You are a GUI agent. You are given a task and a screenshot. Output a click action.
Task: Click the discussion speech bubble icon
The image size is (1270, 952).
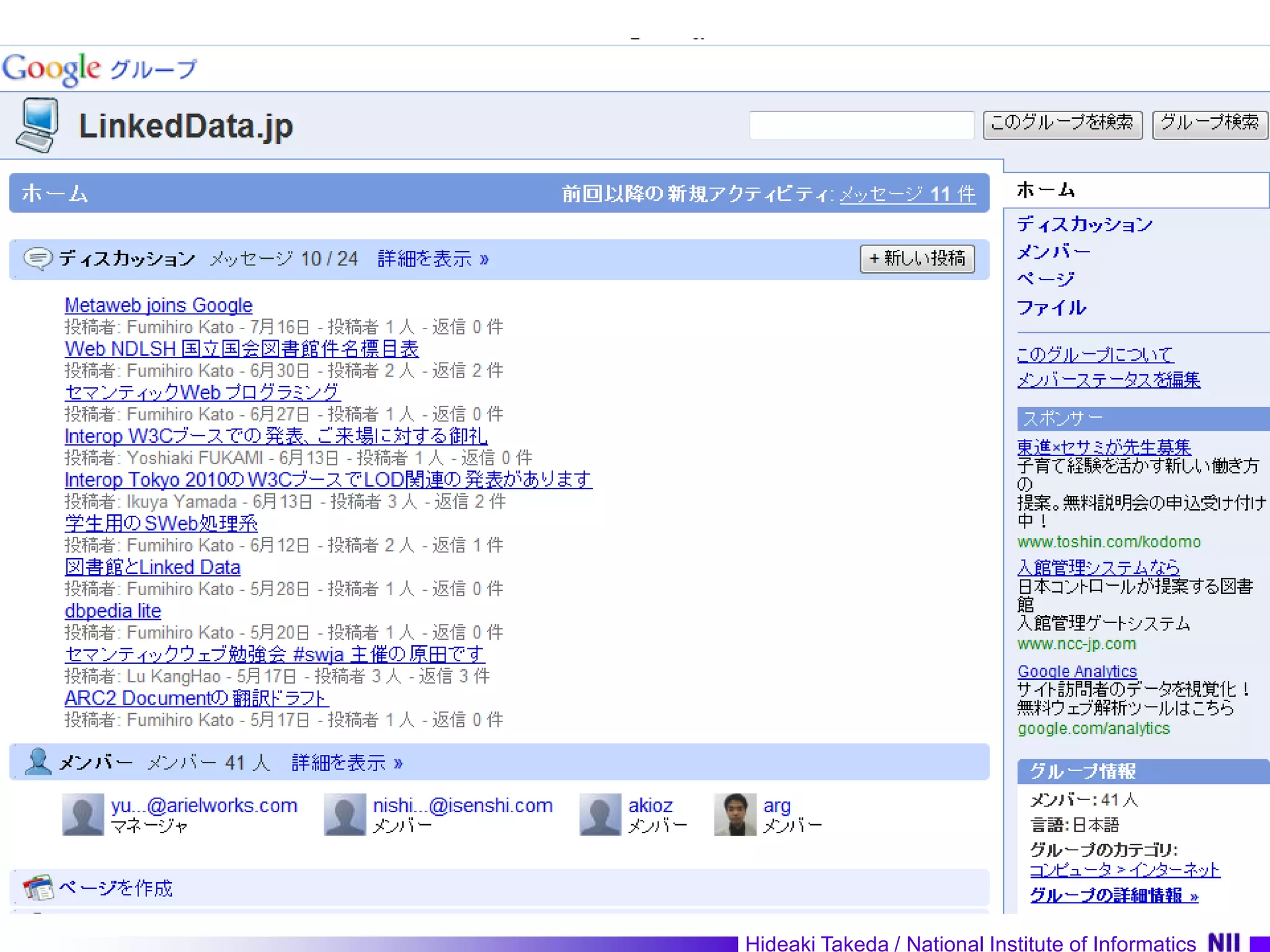[x=38, y=258]
